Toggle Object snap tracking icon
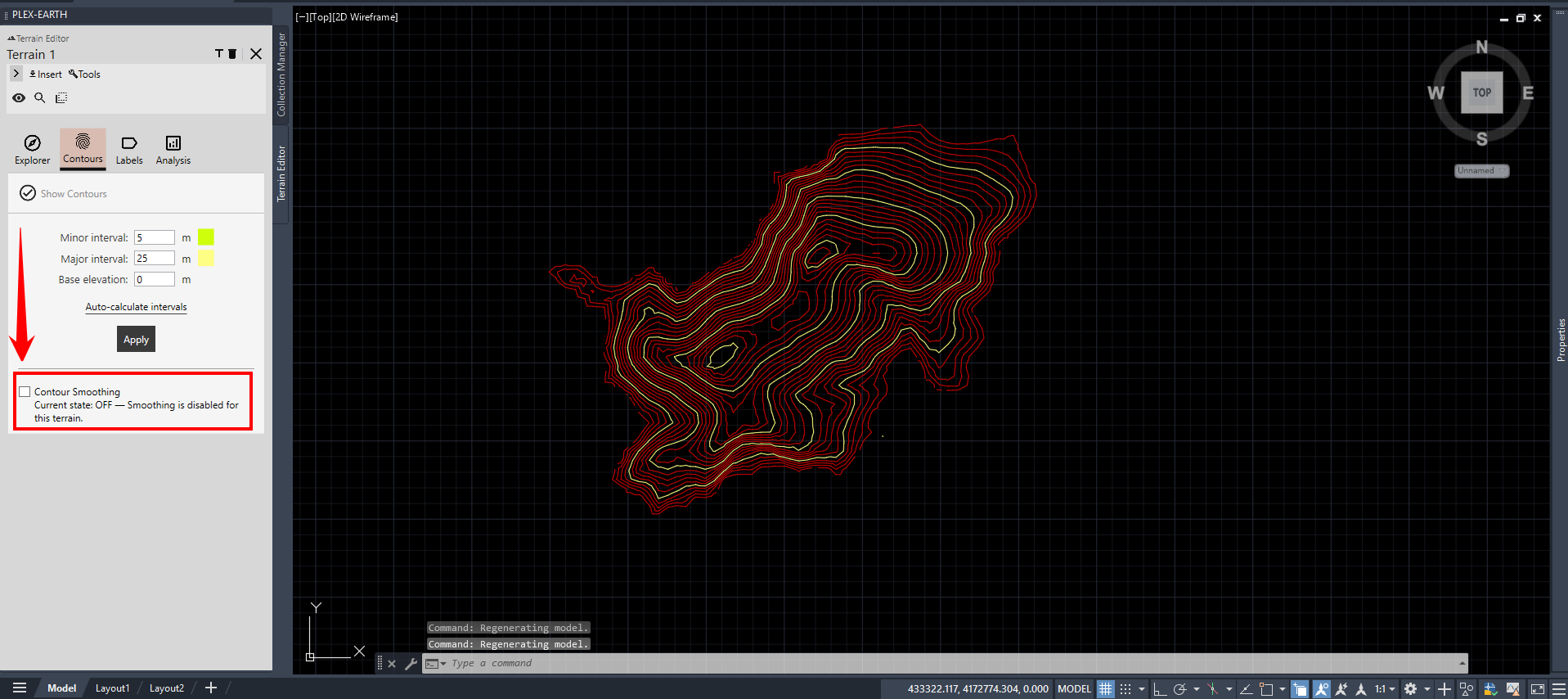 (1247, 689)
